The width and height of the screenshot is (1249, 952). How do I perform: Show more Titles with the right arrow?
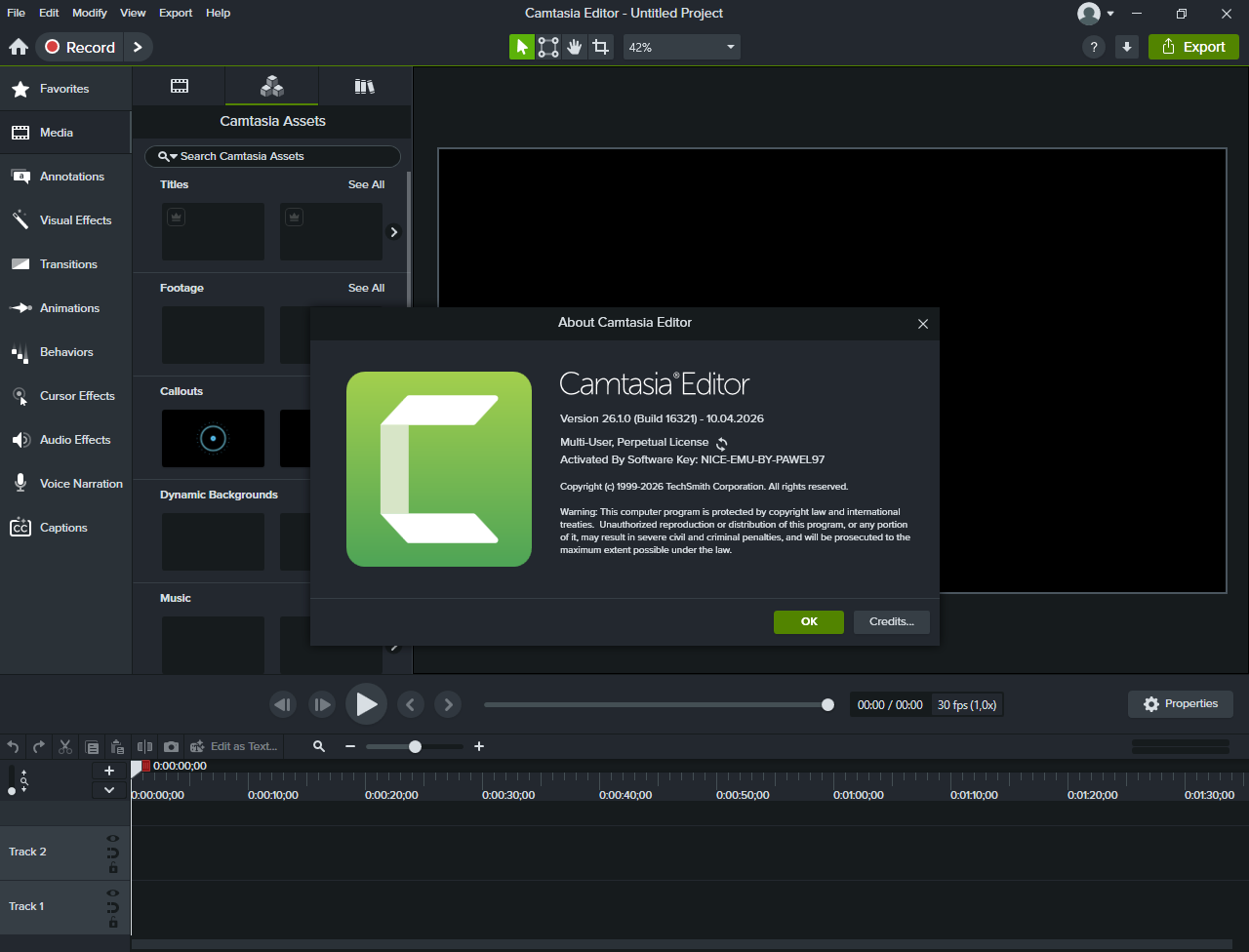click(x=394, y=232)
